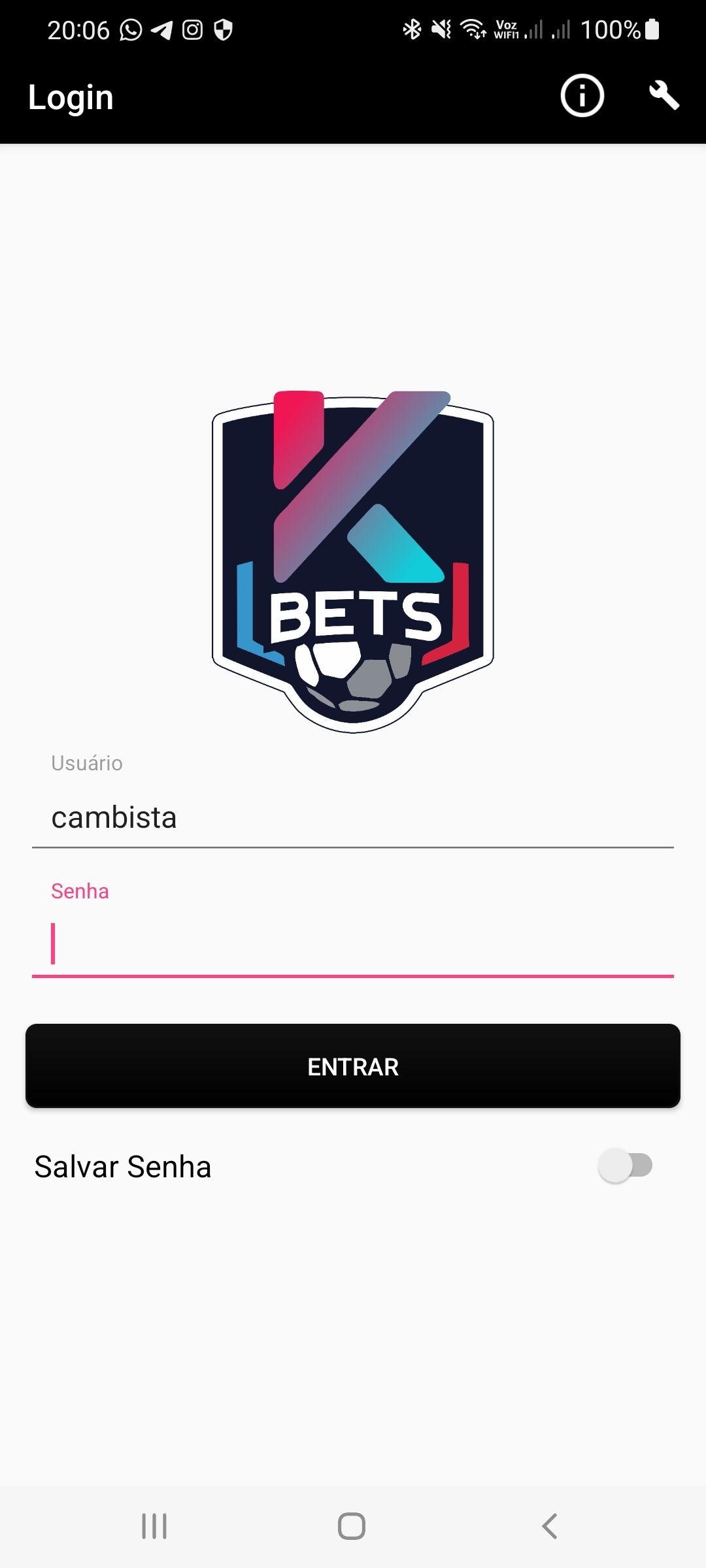
Task: Open Android recent apps button
Action: [x=154, y=1526]
